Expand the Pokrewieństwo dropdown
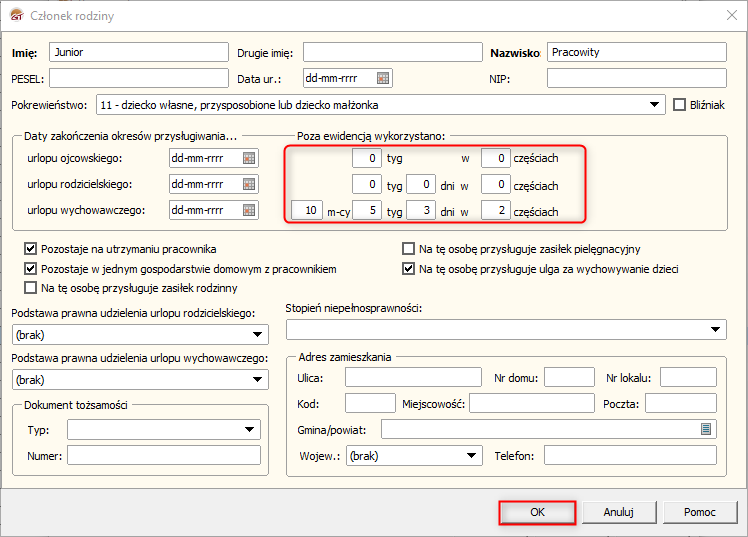748x537 pixels. coord(656,104)
